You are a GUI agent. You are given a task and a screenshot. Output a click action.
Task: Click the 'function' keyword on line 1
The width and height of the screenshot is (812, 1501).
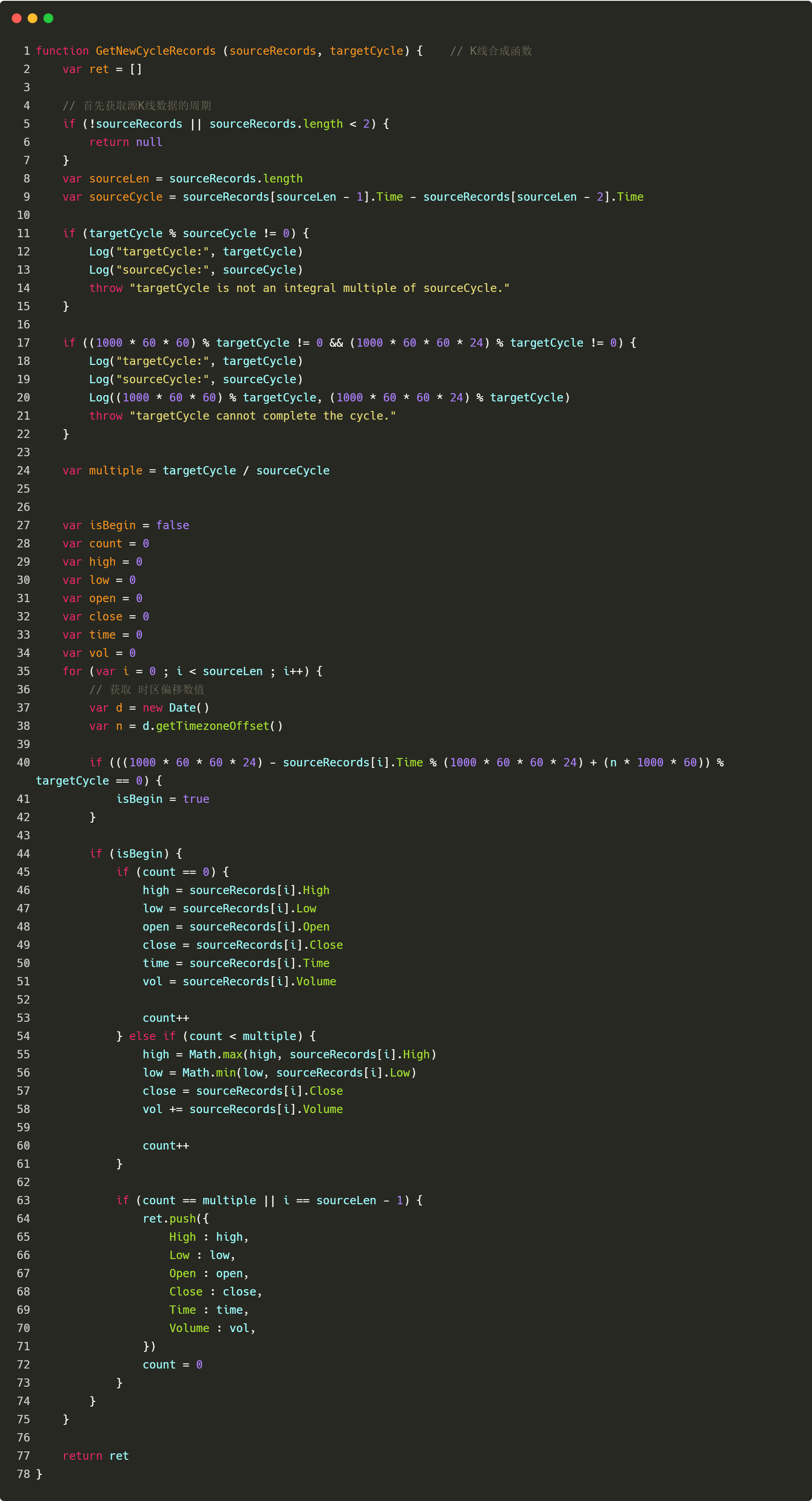pyautogui.click(x=62, y=51)
